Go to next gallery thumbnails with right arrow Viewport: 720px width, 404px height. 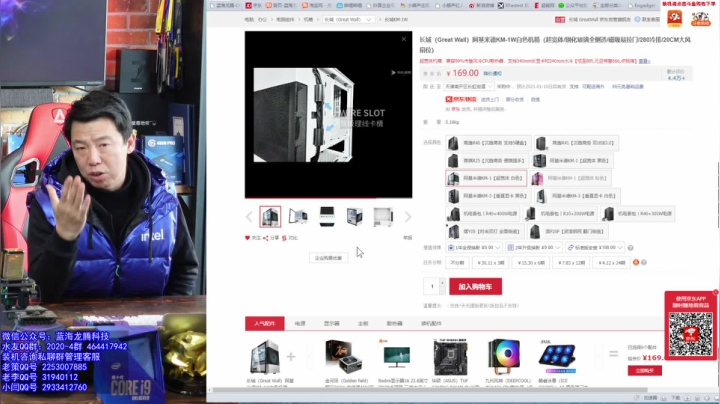pos(408,217)
